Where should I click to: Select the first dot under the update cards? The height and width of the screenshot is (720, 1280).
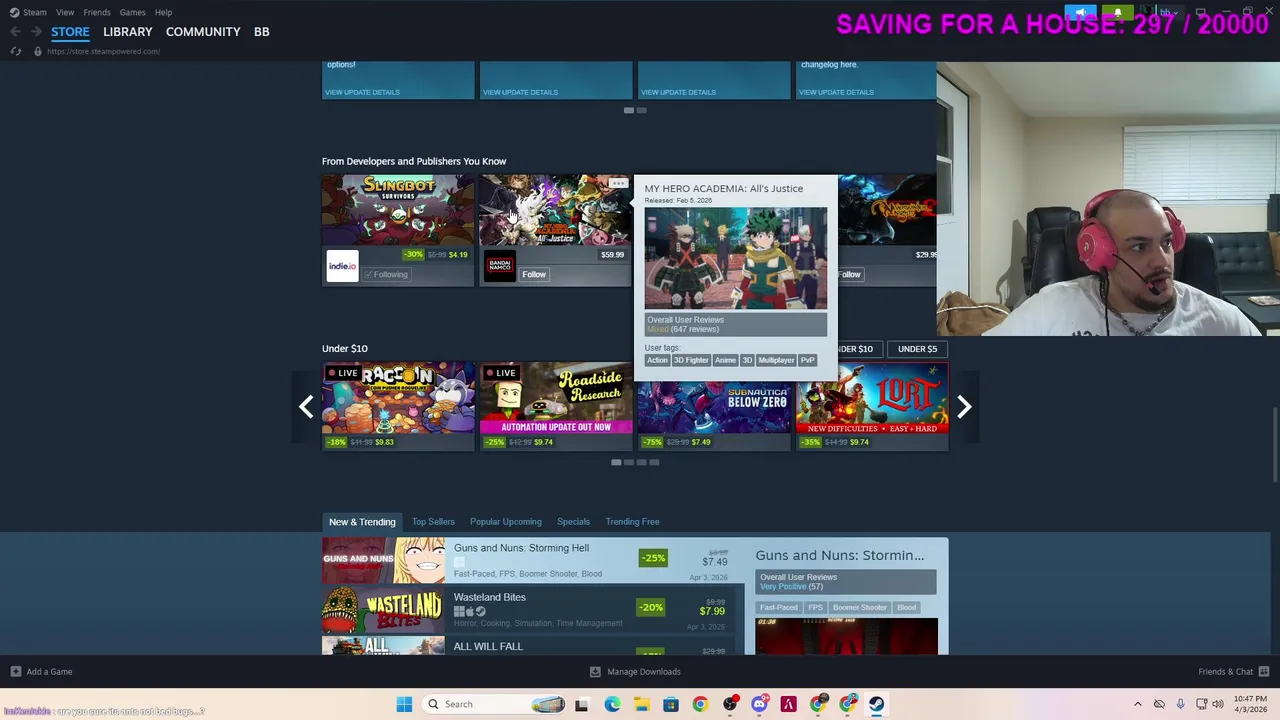click(x=629, y=110)
